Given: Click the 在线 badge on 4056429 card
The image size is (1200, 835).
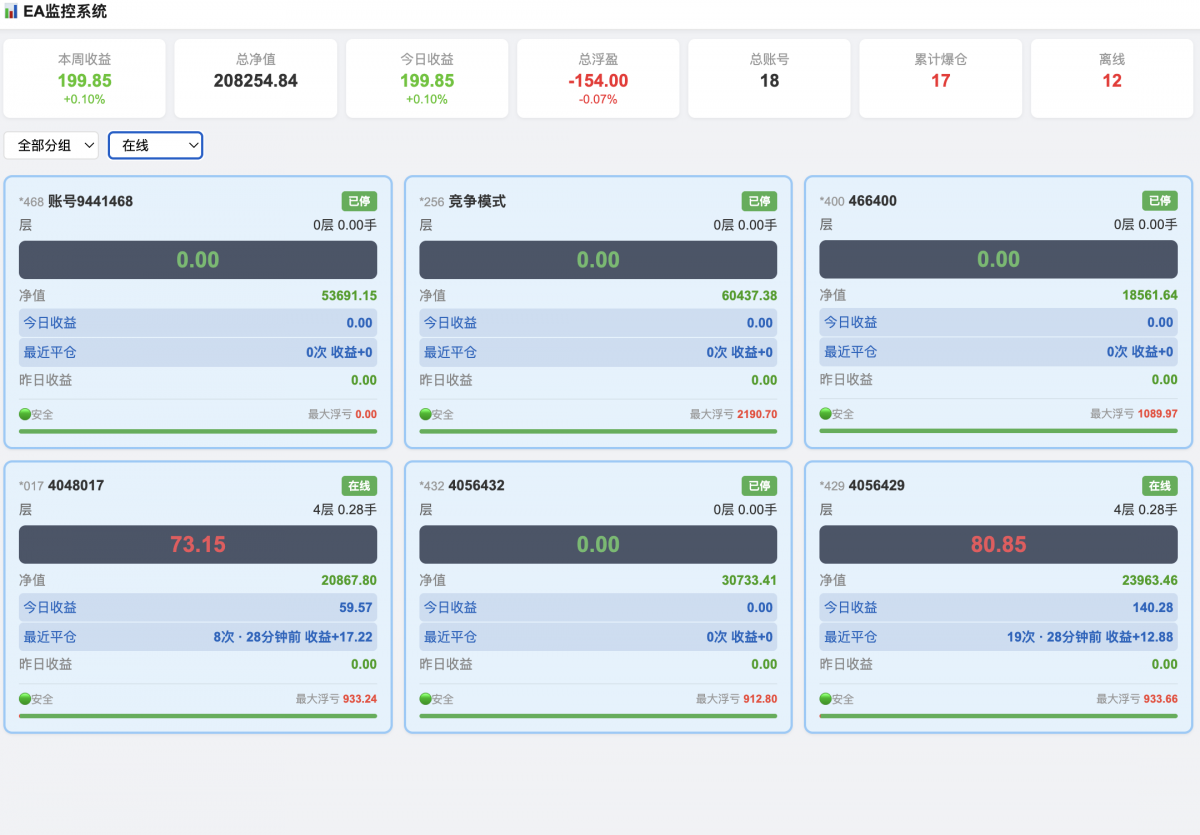Looking at the screenshot, I should click(1160, 486).
